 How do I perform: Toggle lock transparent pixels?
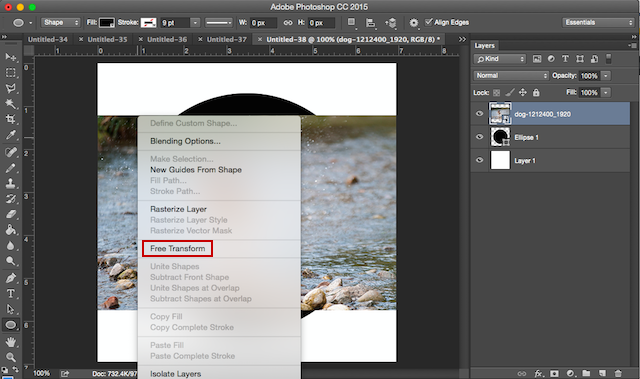point(496,93)
